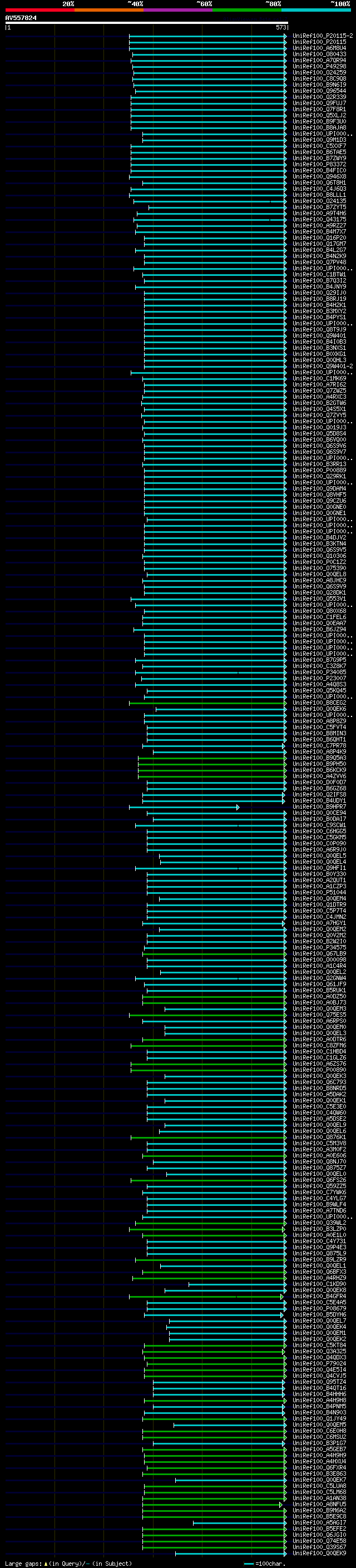Viewport: 356px width, 1568px height.
Task: Open hit UniRef100_B9N6I9
Action: pos(319,85)
